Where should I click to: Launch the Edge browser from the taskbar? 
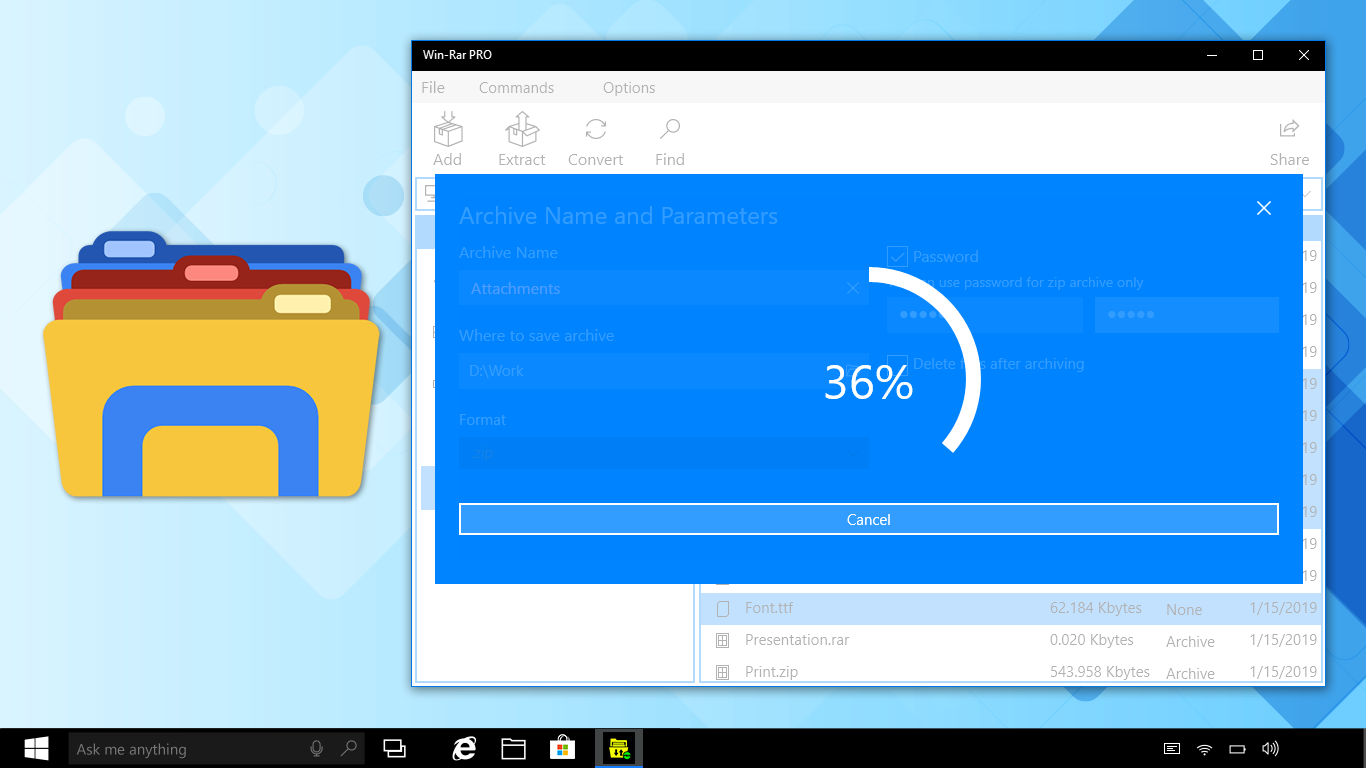point(464,748)
